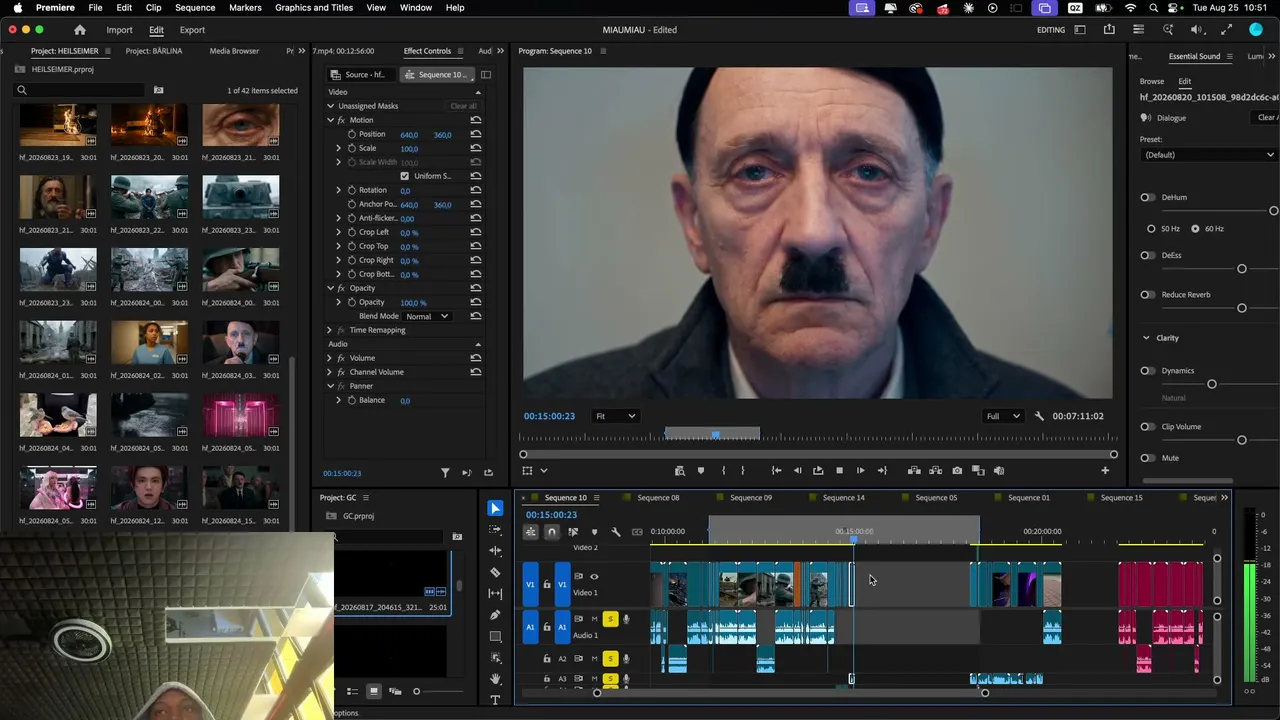Viewport: 1280px width, 720px height.
Task: Open the Program Monitor button editor plus
Action: [1105, 470]
